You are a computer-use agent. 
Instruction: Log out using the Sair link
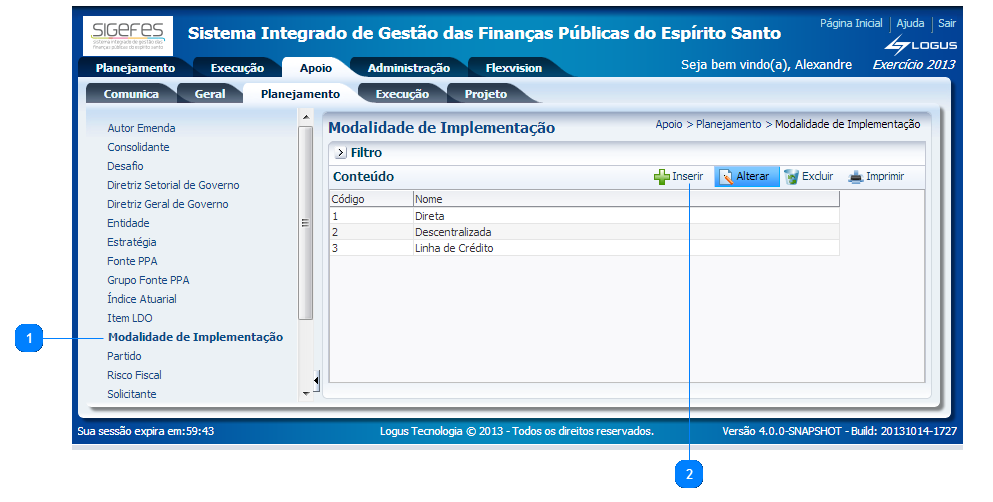point(946,23)
